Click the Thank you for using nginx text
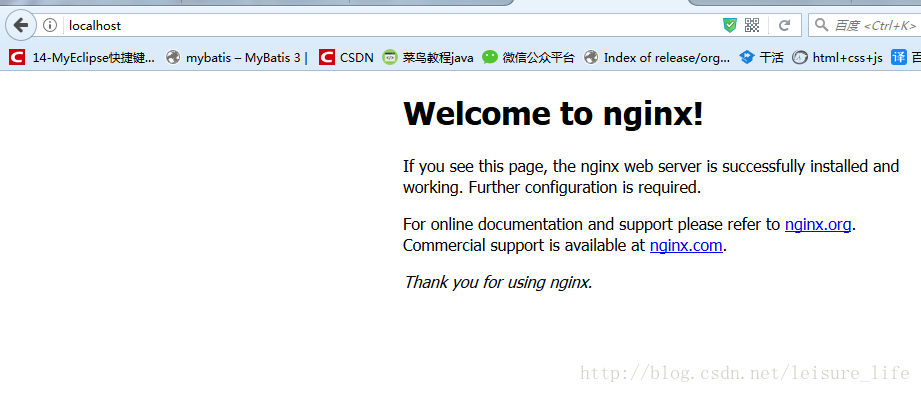Image resolution: width=921 pixels, height=393 pixels. pos(498,283)
